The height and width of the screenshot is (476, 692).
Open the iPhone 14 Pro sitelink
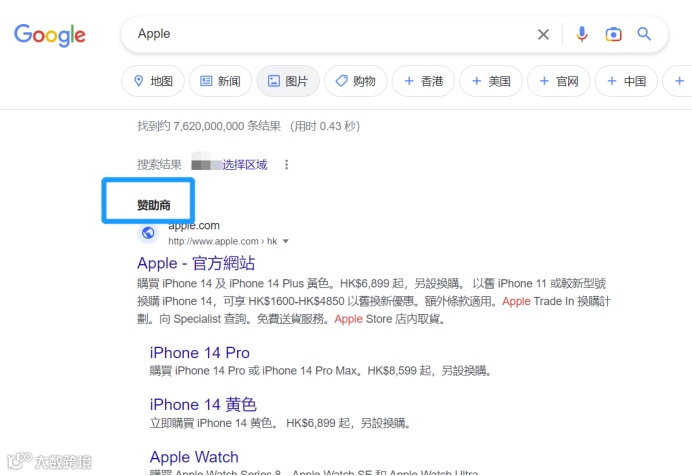(x=199, y=353)
